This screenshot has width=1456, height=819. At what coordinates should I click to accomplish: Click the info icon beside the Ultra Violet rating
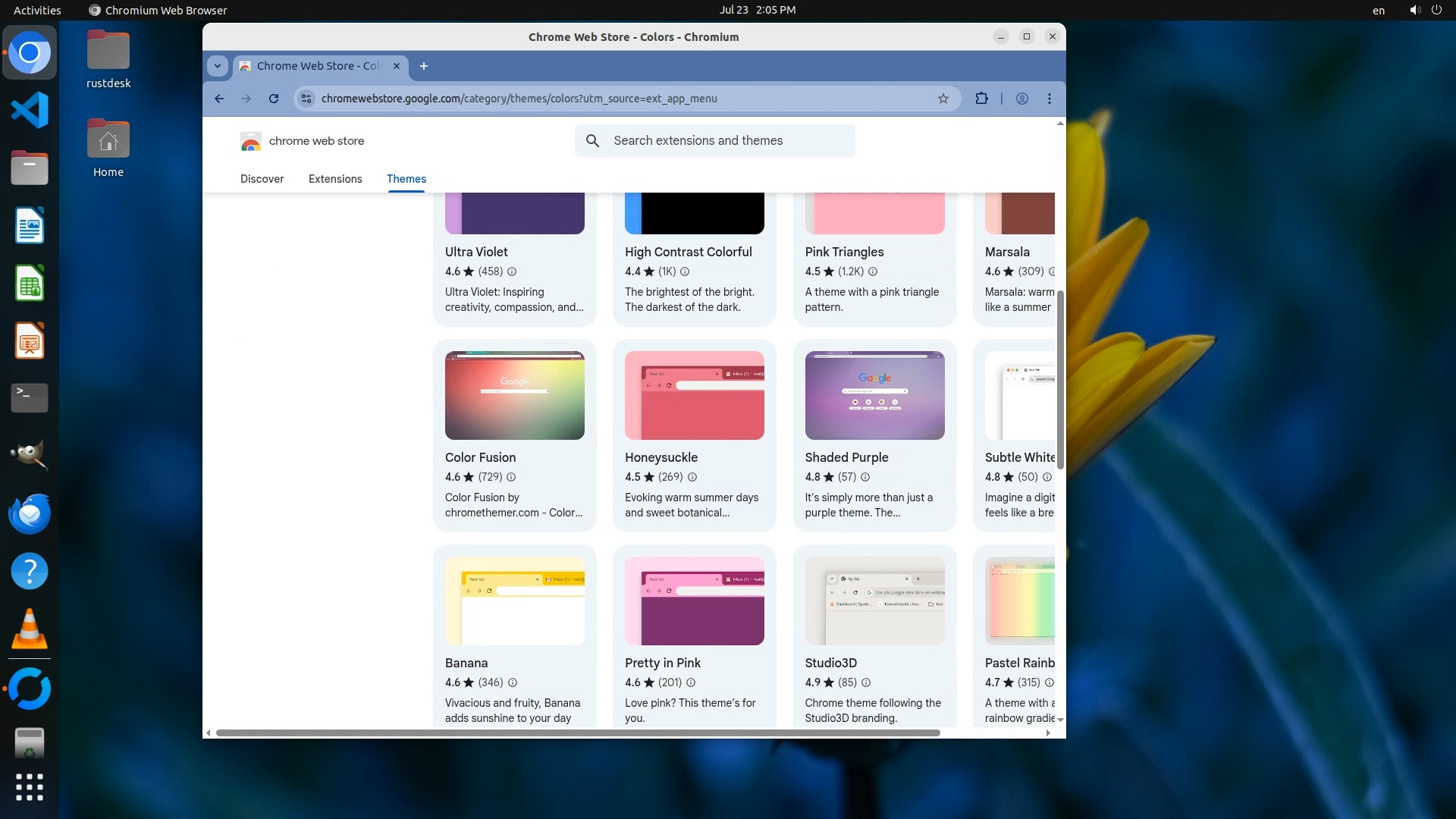(512, 271)
